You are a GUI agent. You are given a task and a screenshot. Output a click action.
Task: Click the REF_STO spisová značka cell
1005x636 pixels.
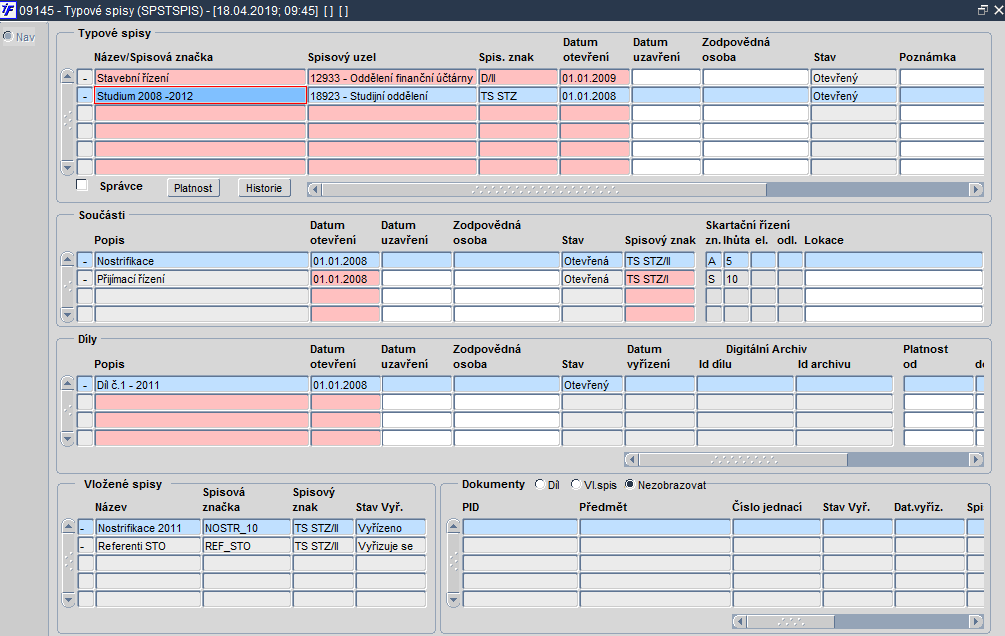pos(247,546)
